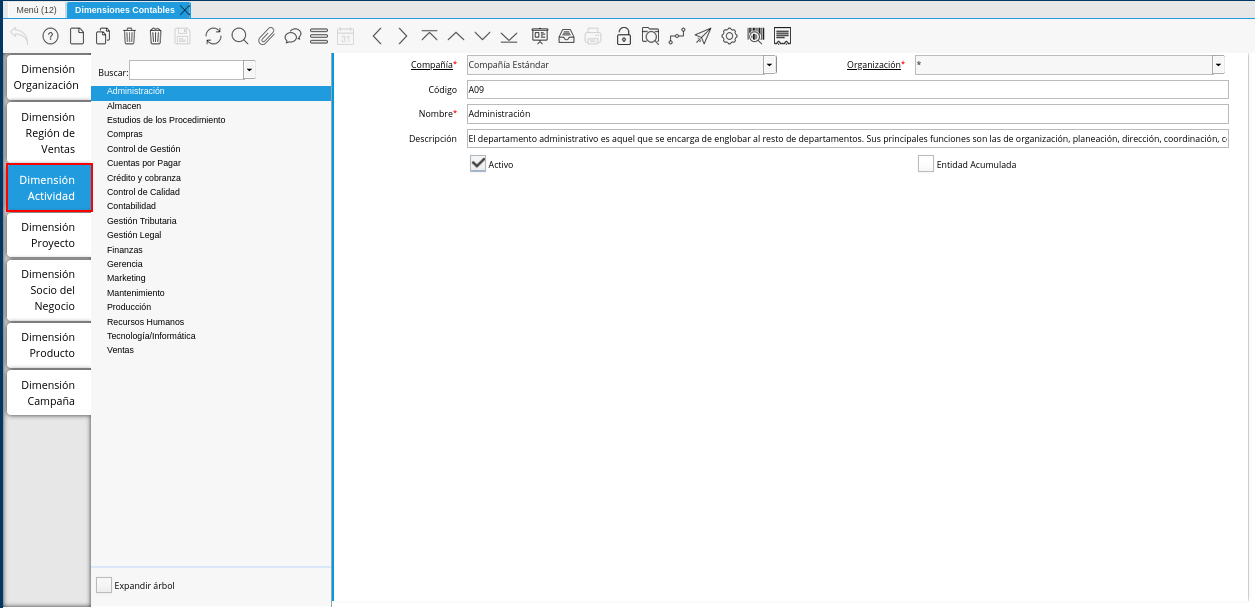Open the chat bubbles icon
This screenshot has height=608, width=1255.
(293, 37)
